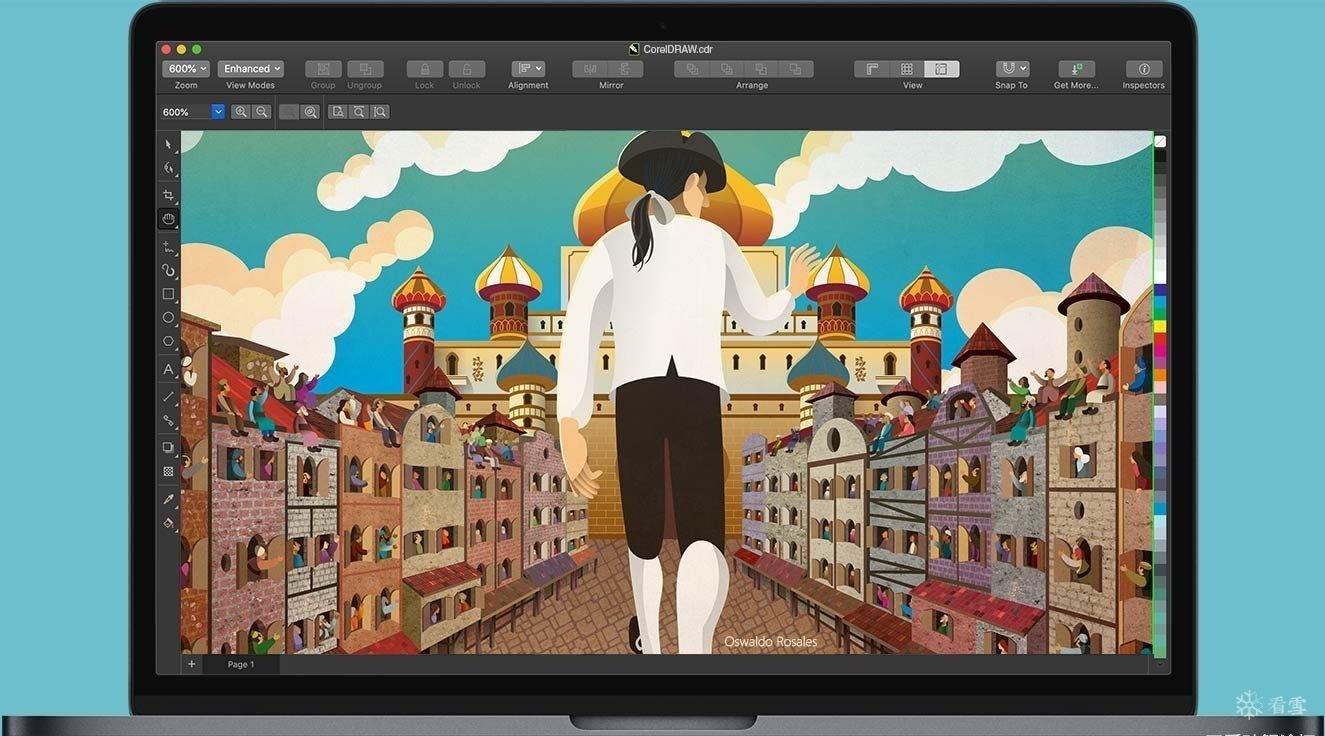Select the Shape edit tool
Screen dimensions: 1325x736
point(168,169)
